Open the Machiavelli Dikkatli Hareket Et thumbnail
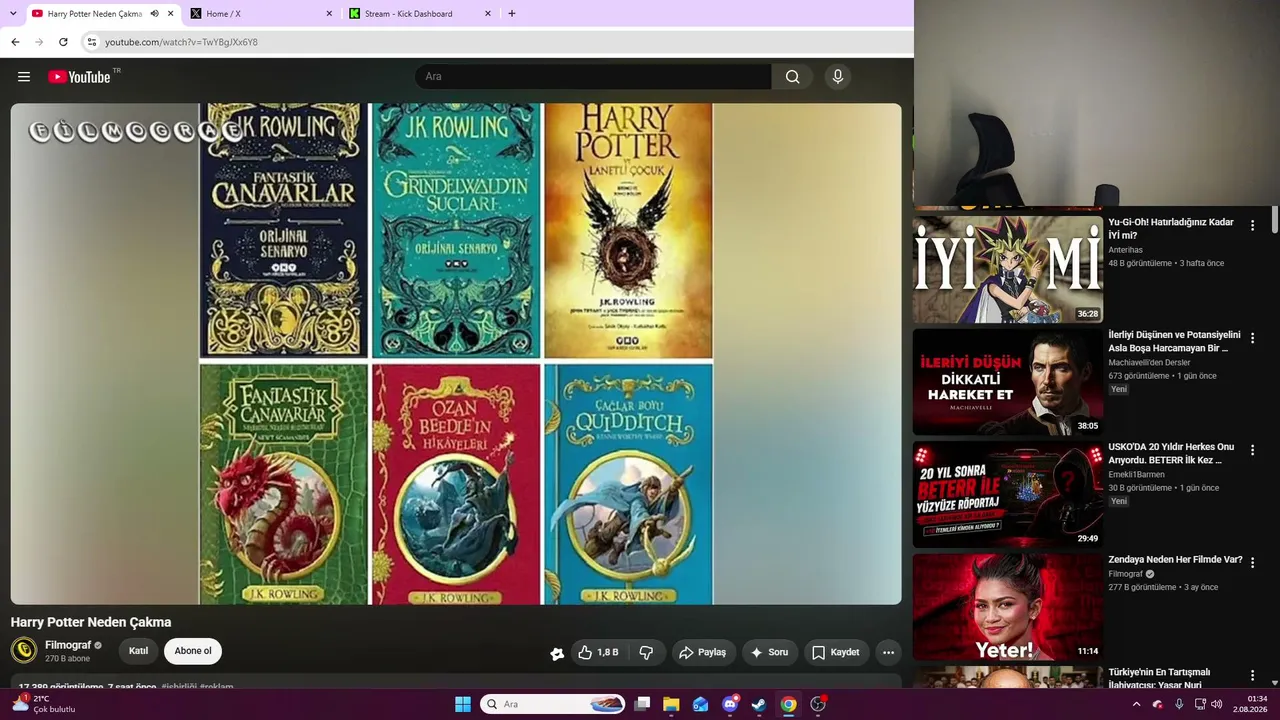Screen dimensions: 1280x720 tap(1008, 382)
